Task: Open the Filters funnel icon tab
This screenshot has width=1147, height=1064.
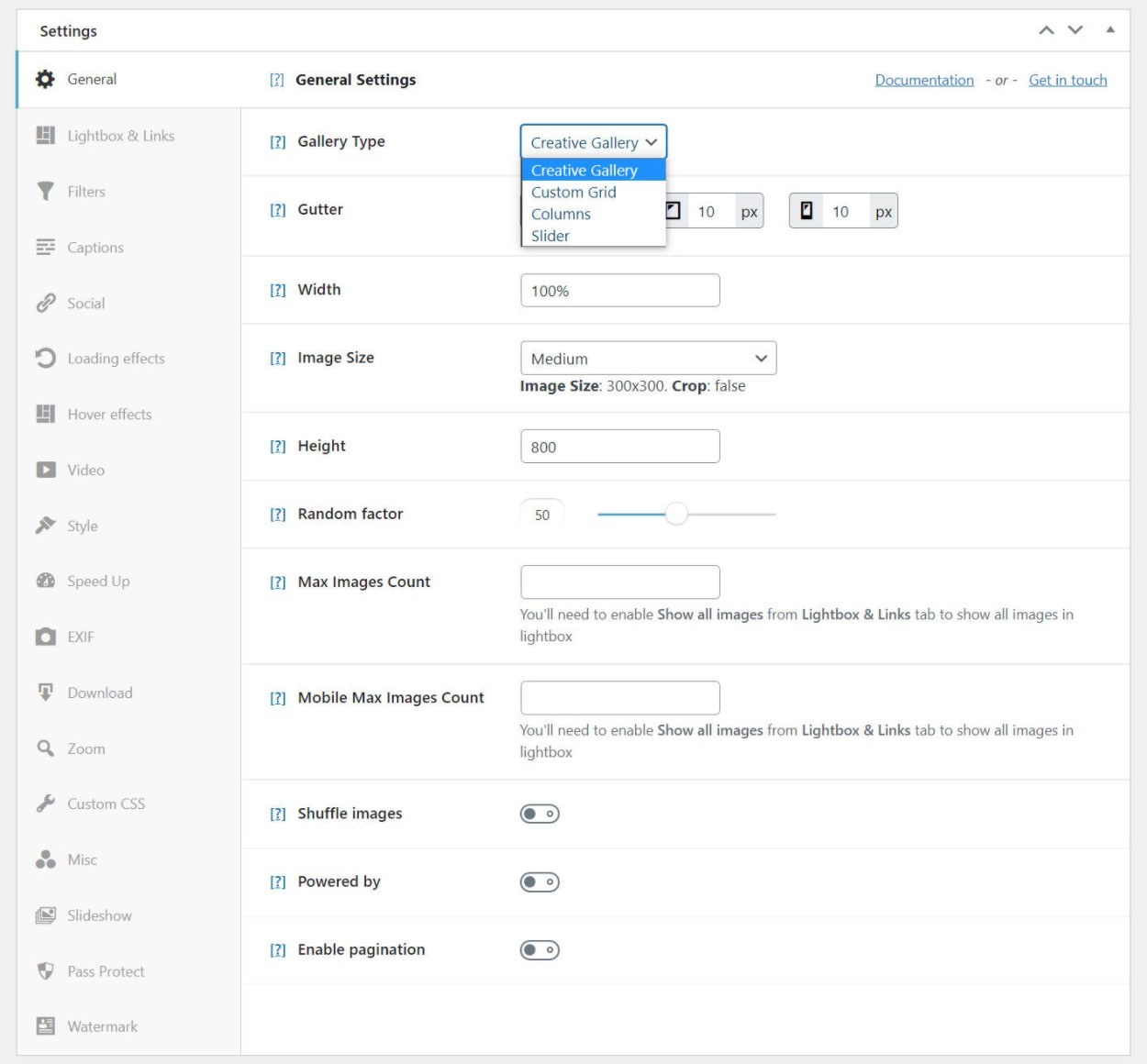Action: tap(45, 191)
